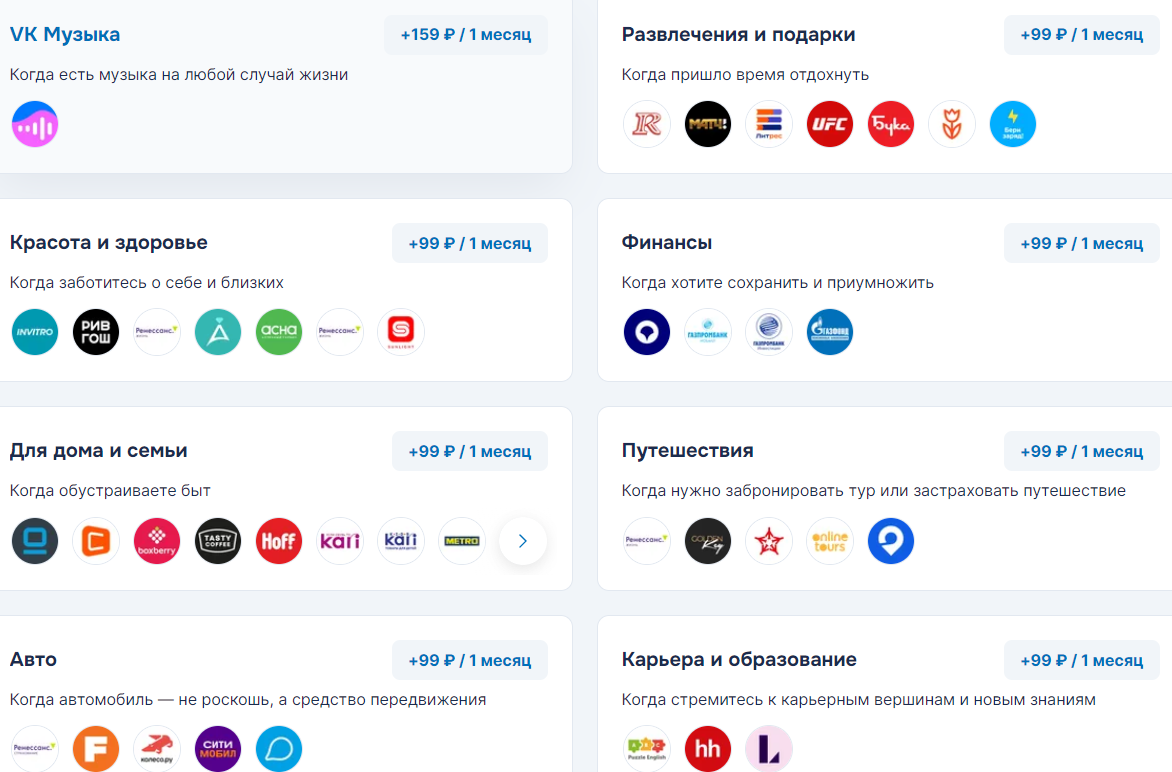Viewport: 1172px width, 772px height.
Task: Add Развлечения и подарки for +99 ₽
Action: [x=1082, y=35]
